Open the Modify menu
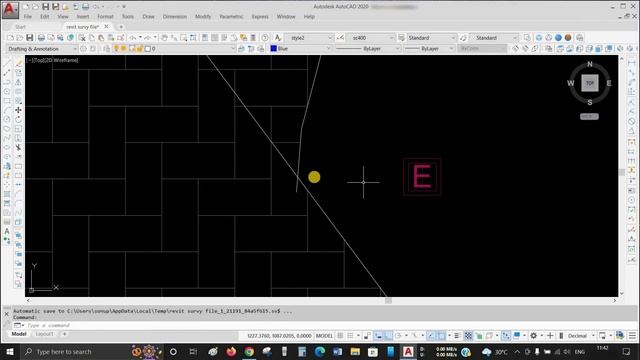Image resolution: width=640 pixels, height=360 pixels. (203, 17)
